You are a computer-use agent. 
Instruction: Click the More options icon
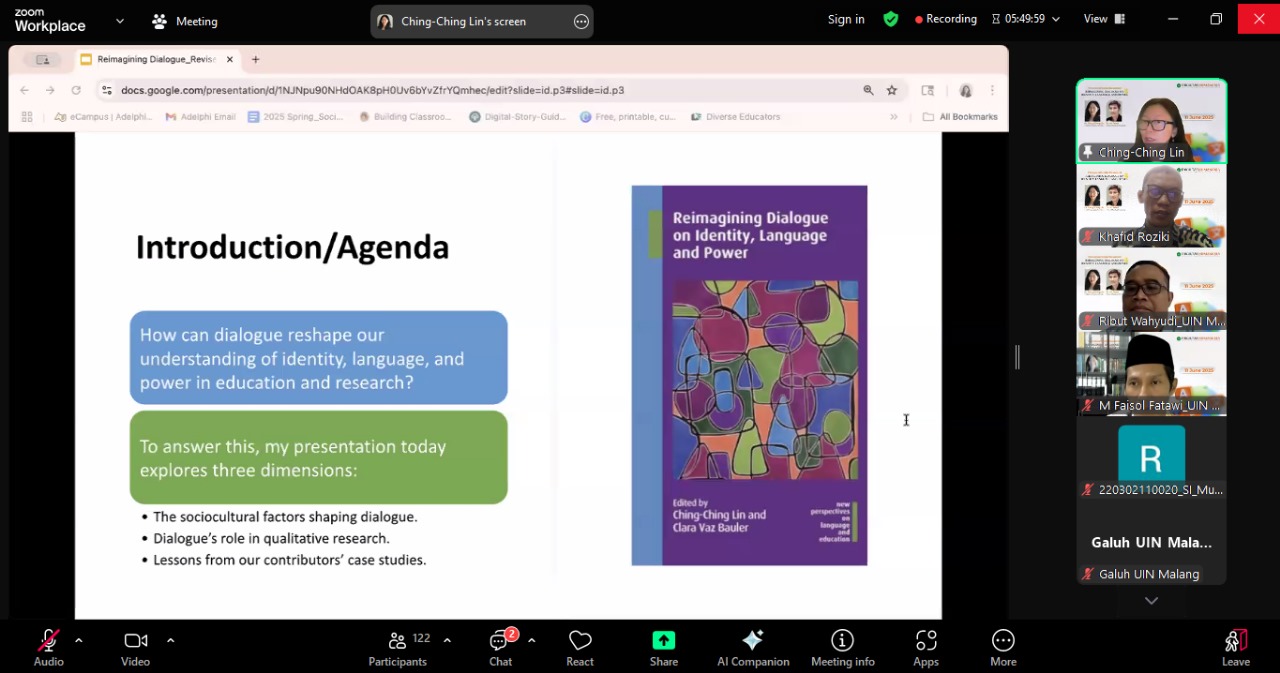tap(1003, 647)
